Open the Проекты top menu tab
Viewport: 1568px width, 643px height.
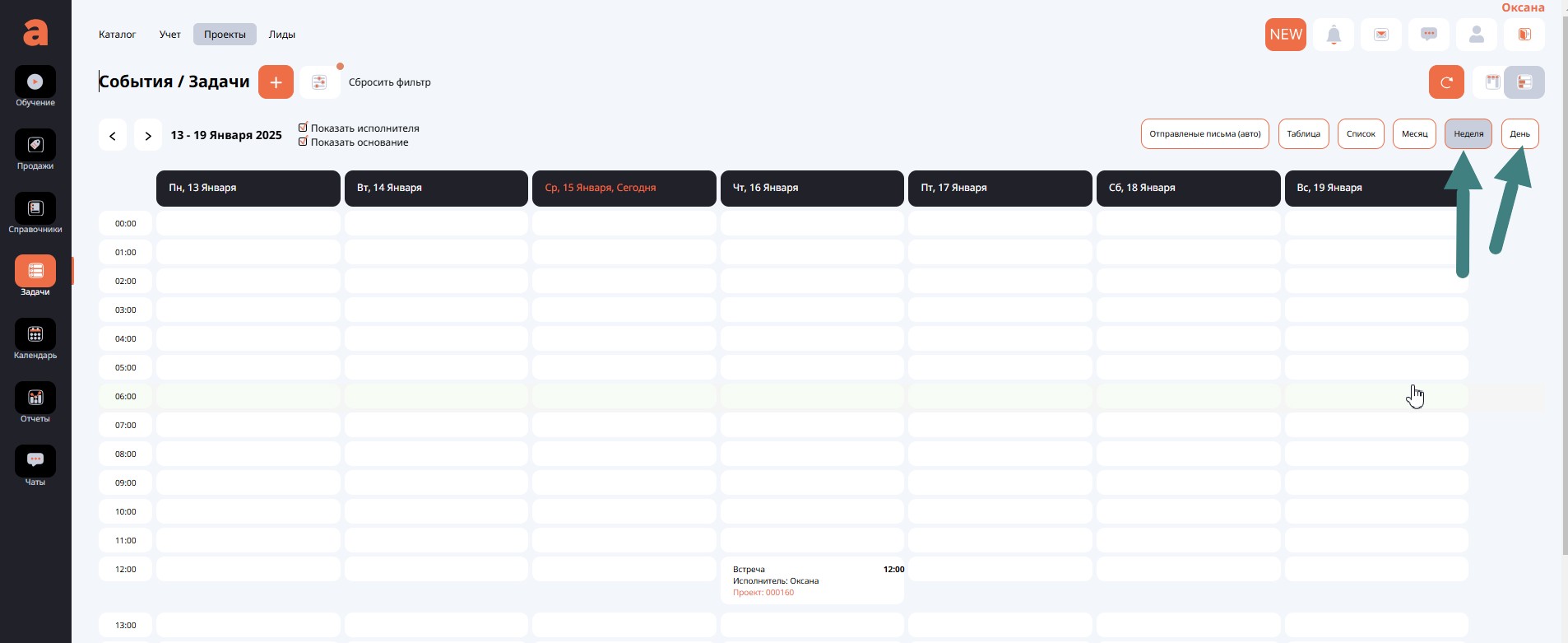(225, 35)
